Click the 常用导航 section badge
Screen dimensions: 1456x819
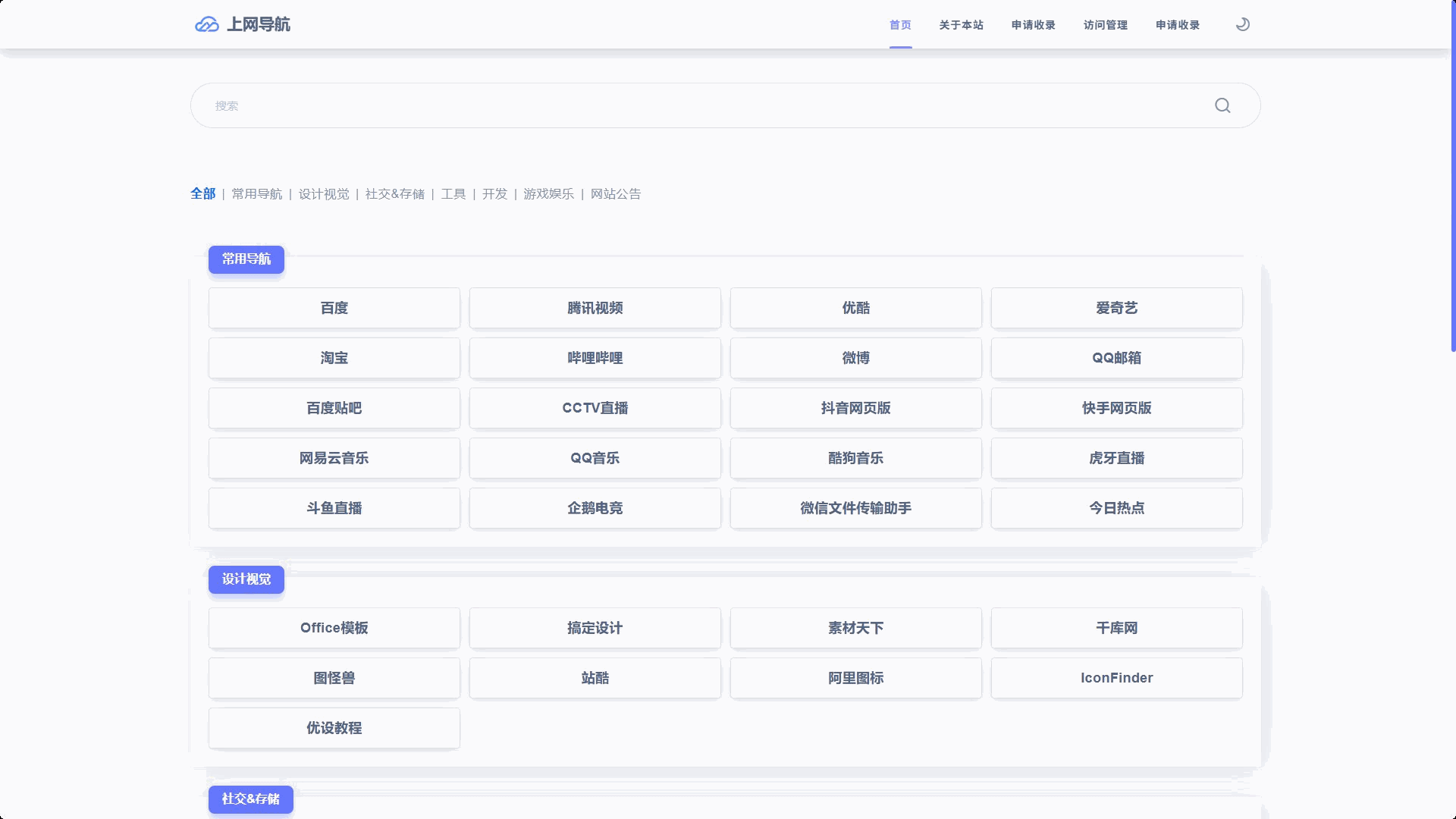pyautogui.click(x=246, y=259)
